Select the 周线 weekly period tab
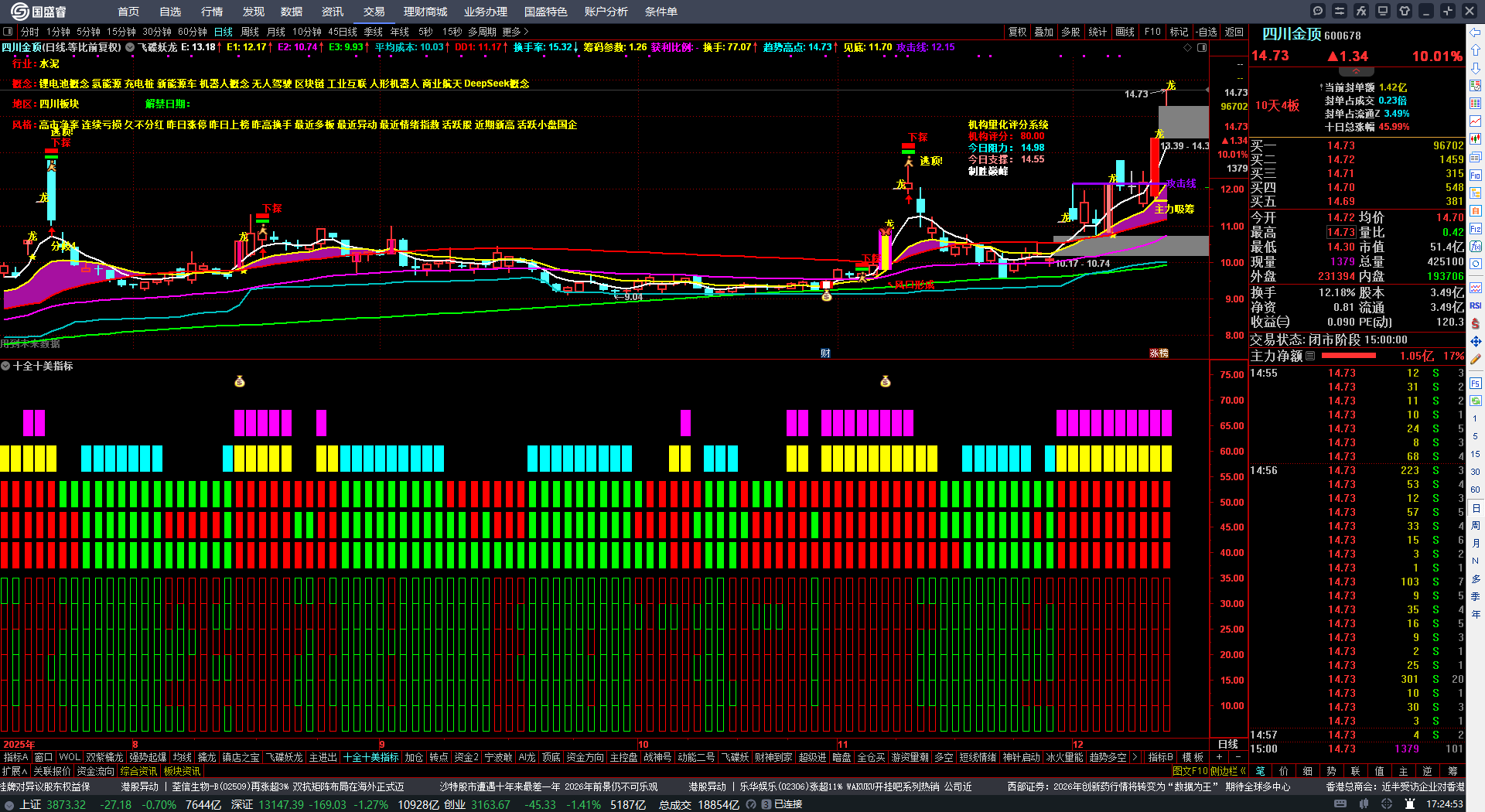The image size is (1485, 812). (250, 32)
